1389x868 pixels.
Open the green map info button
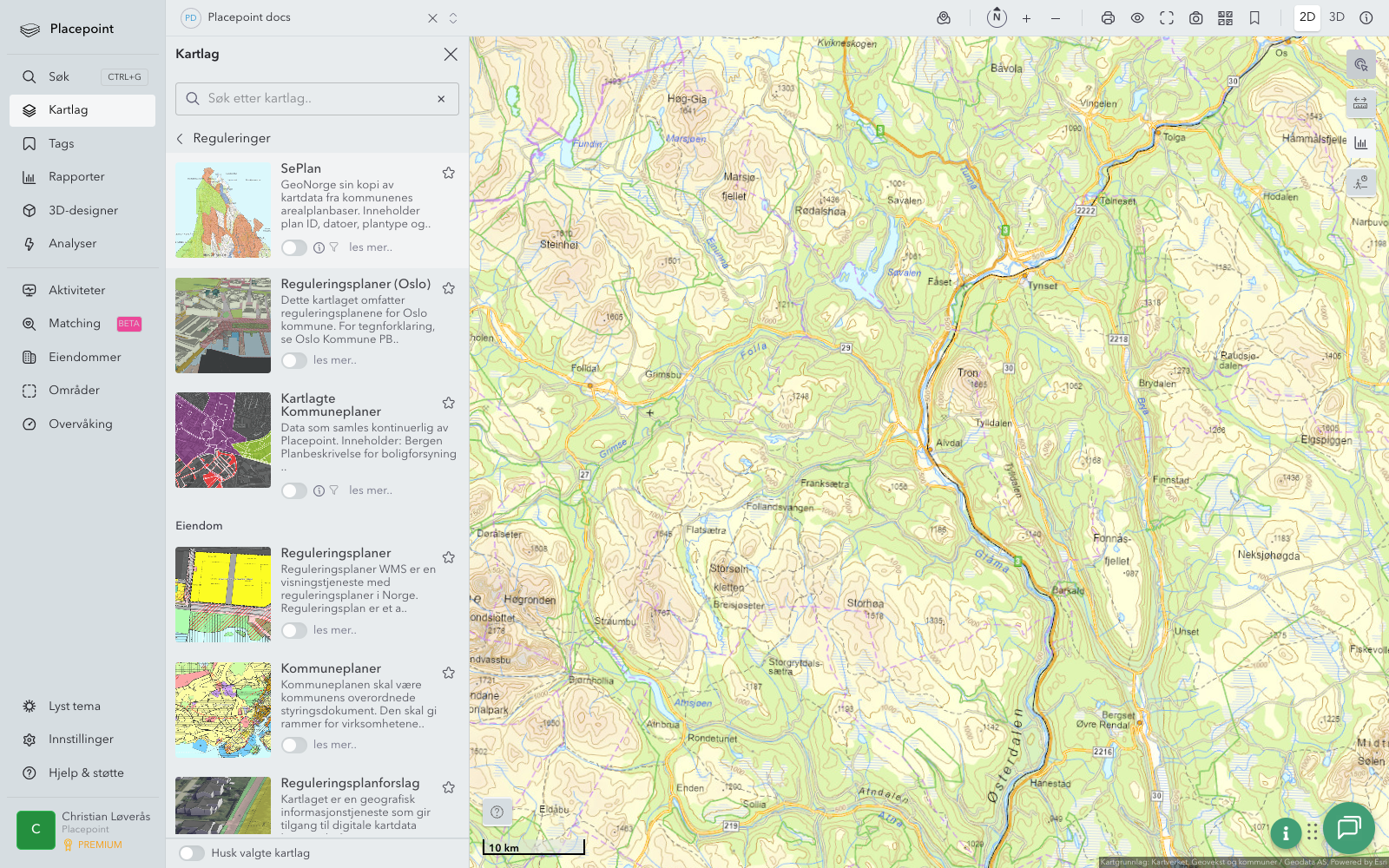[x=1286, y=833]
